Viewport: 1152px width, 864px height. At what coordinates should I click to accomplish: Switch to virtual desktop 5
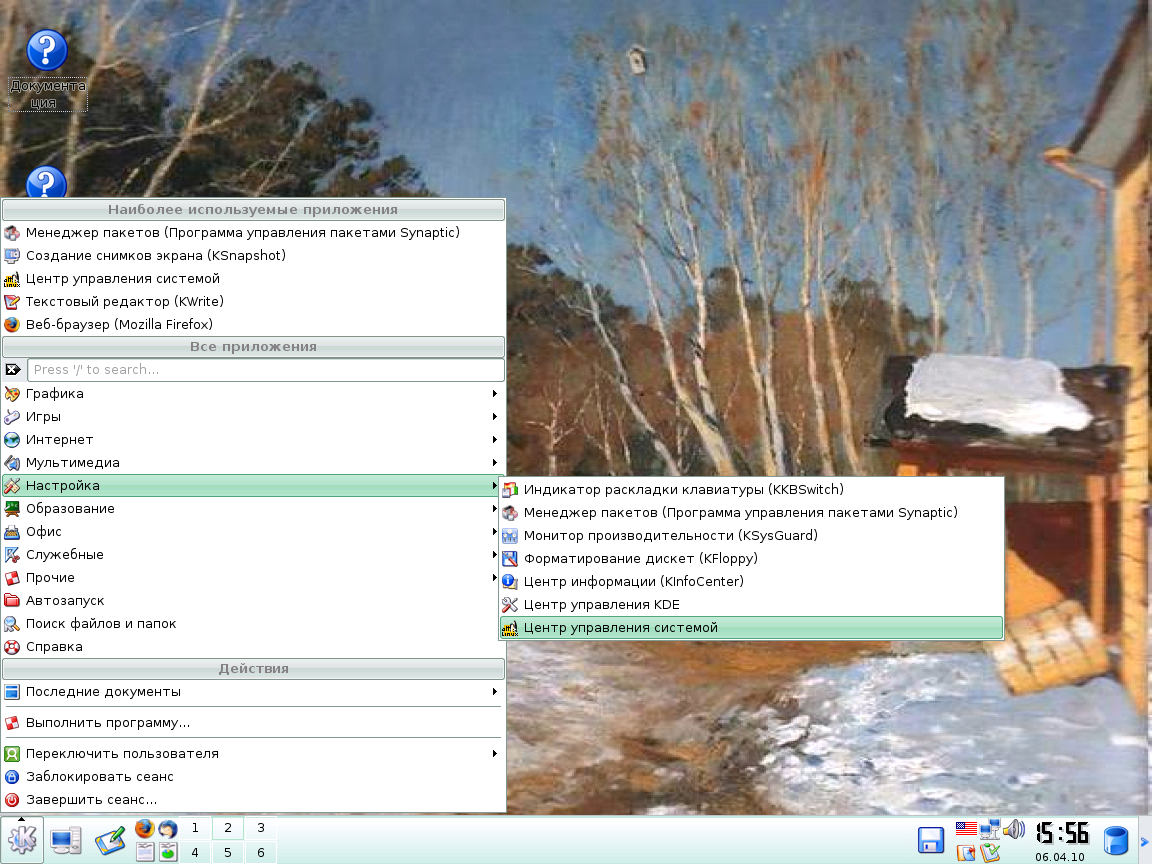coord(228,852)
